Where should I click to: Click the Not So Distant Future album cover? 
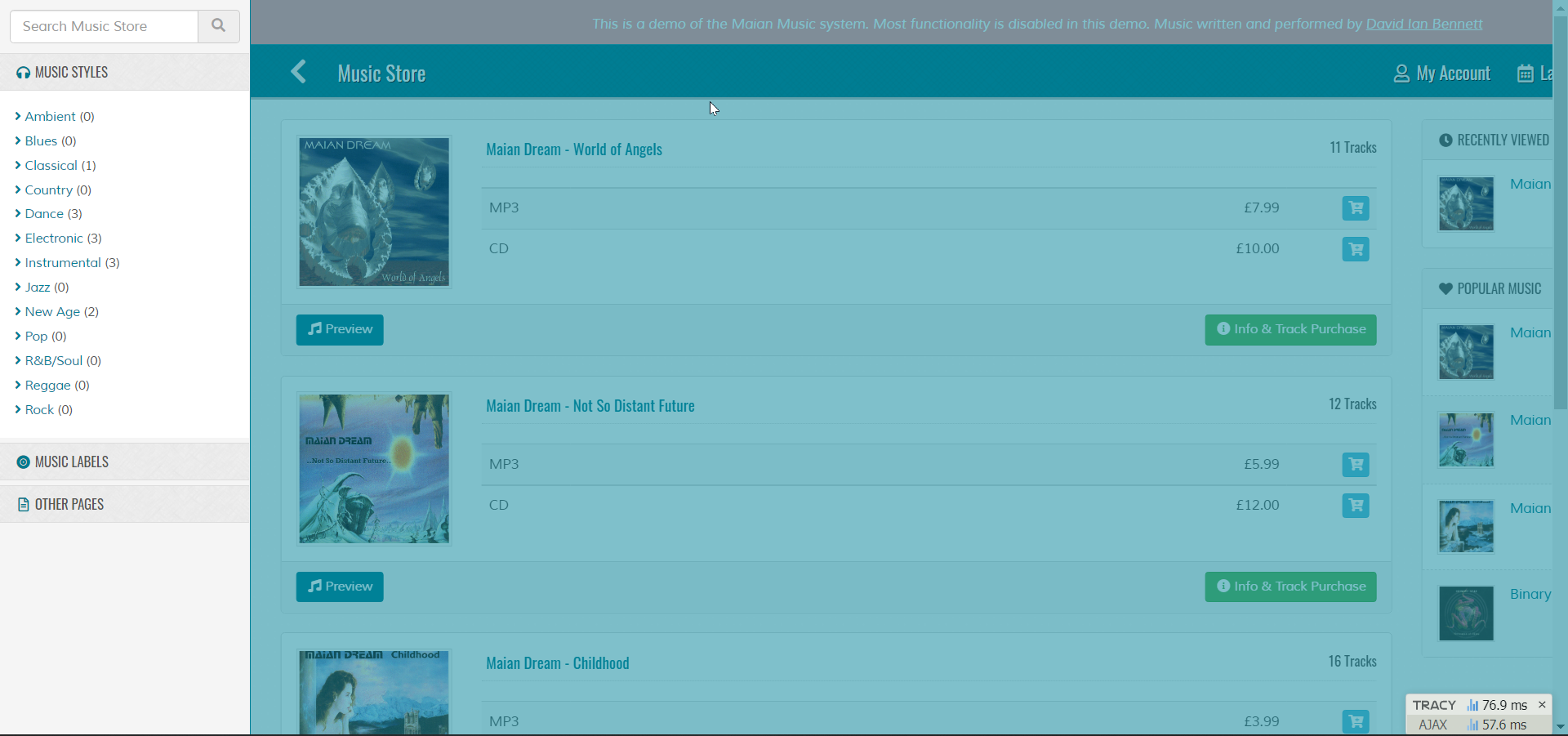click(x=374, y=469)
